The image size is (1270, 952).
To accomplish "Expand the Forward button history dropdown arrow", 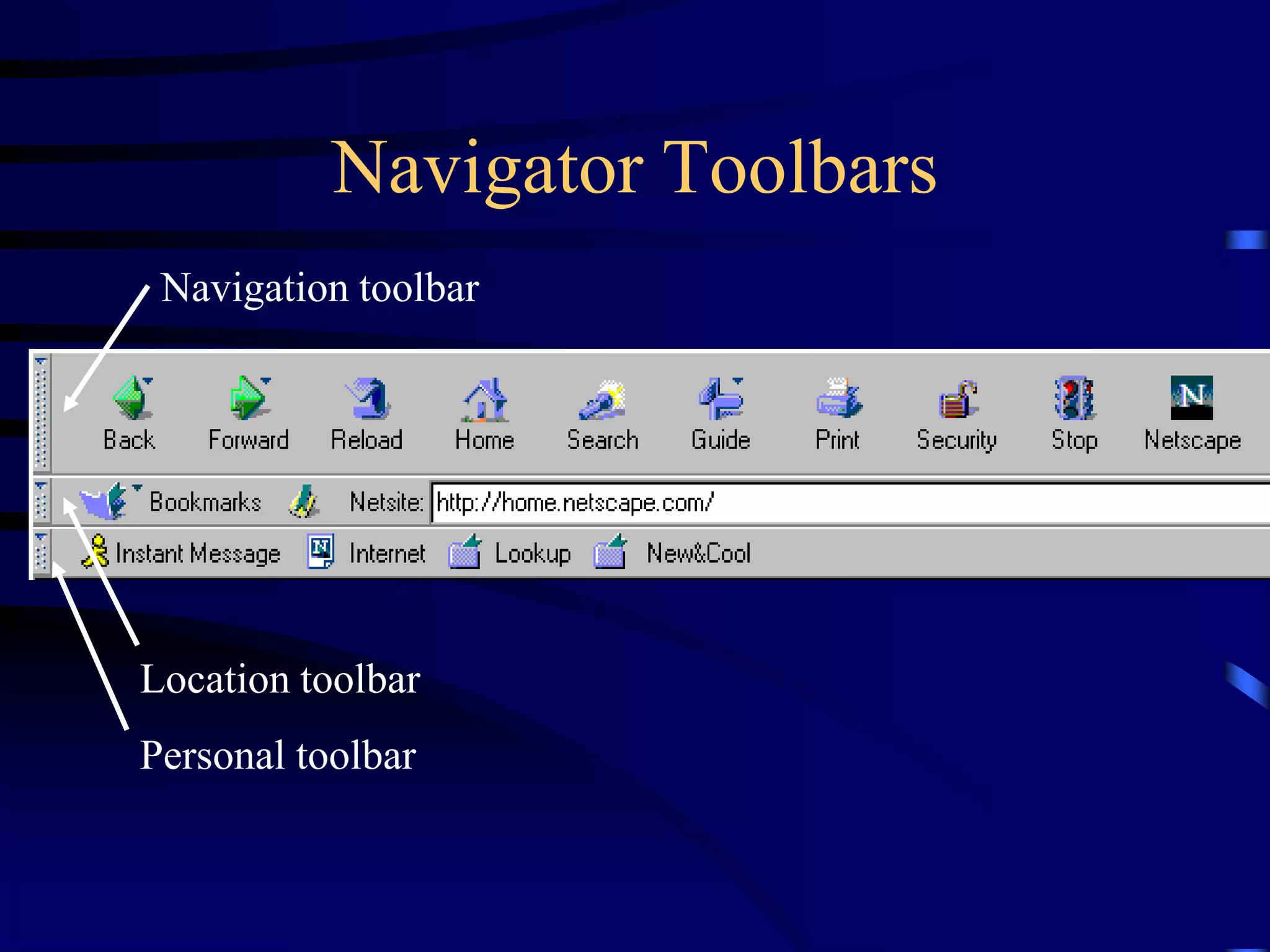I will click(265, 381).
